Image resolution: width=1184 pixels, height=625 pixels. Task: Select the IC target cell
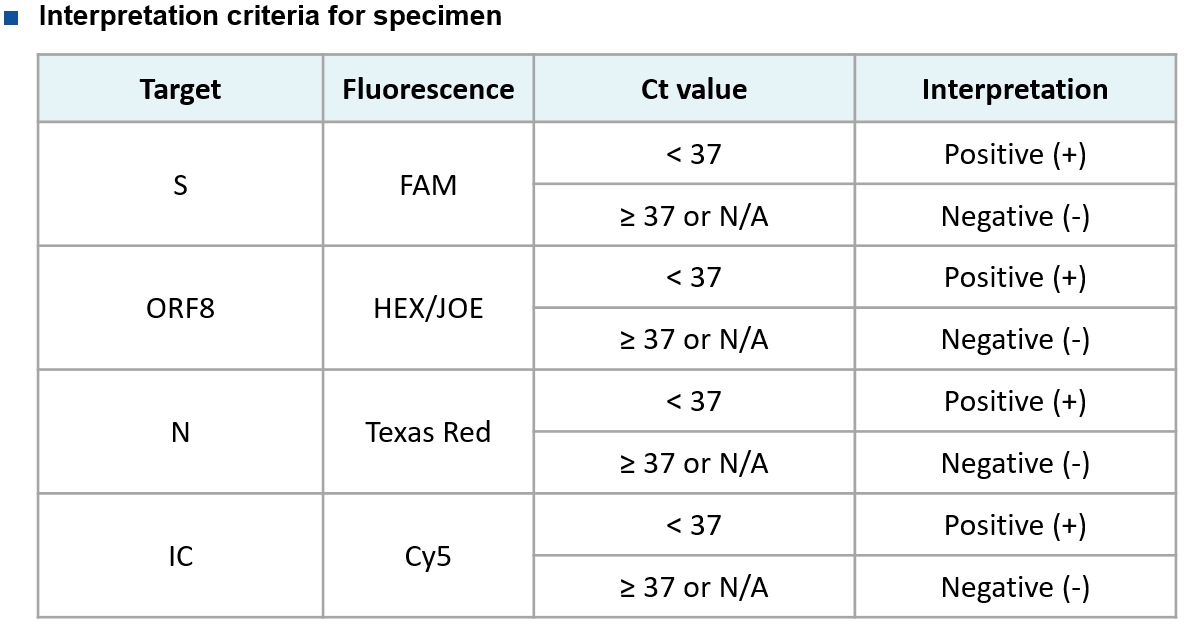pos(180,556)
